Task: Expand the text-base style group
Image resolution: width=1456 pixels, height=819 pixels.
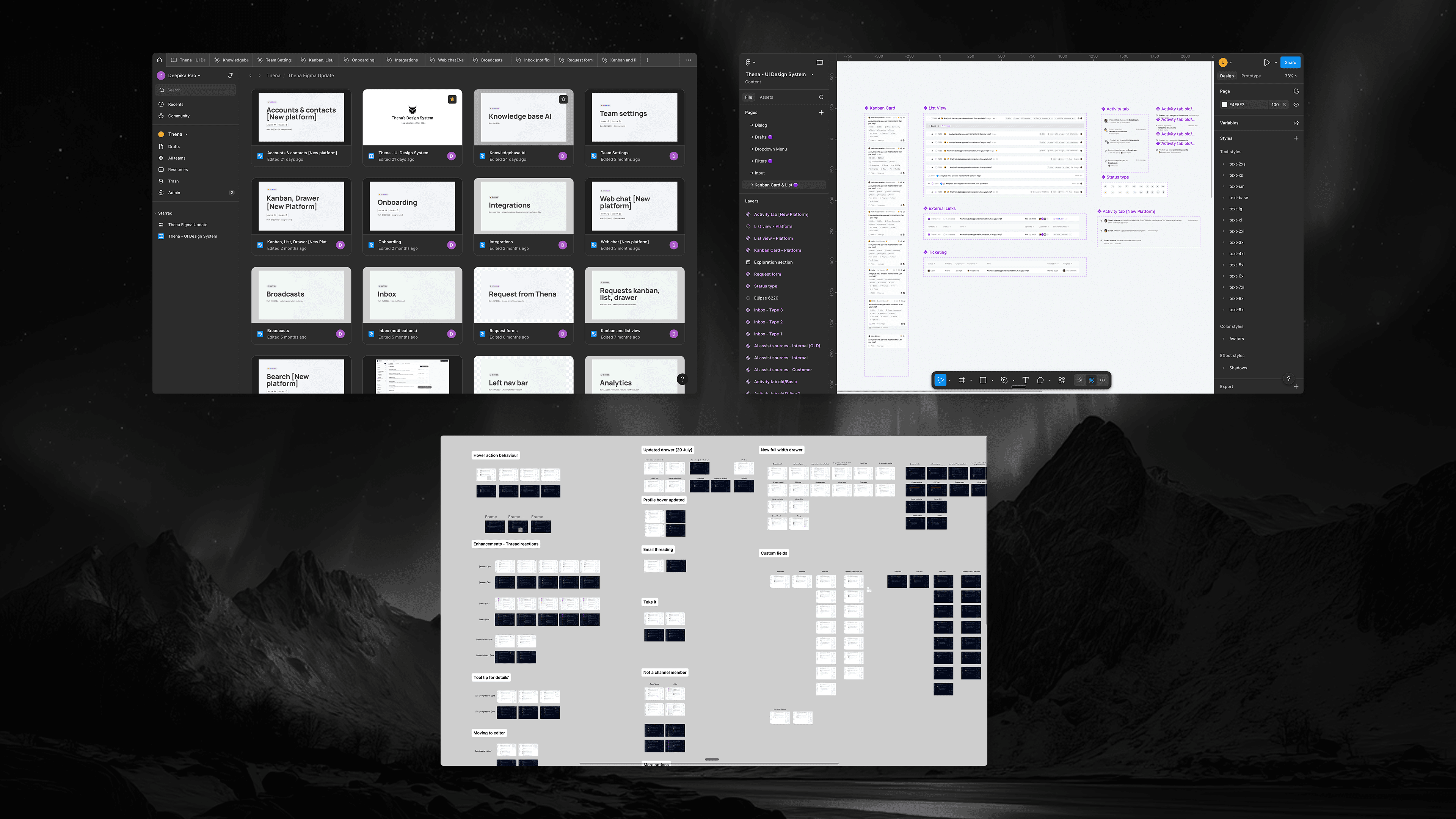Action: coord(1224,198)
